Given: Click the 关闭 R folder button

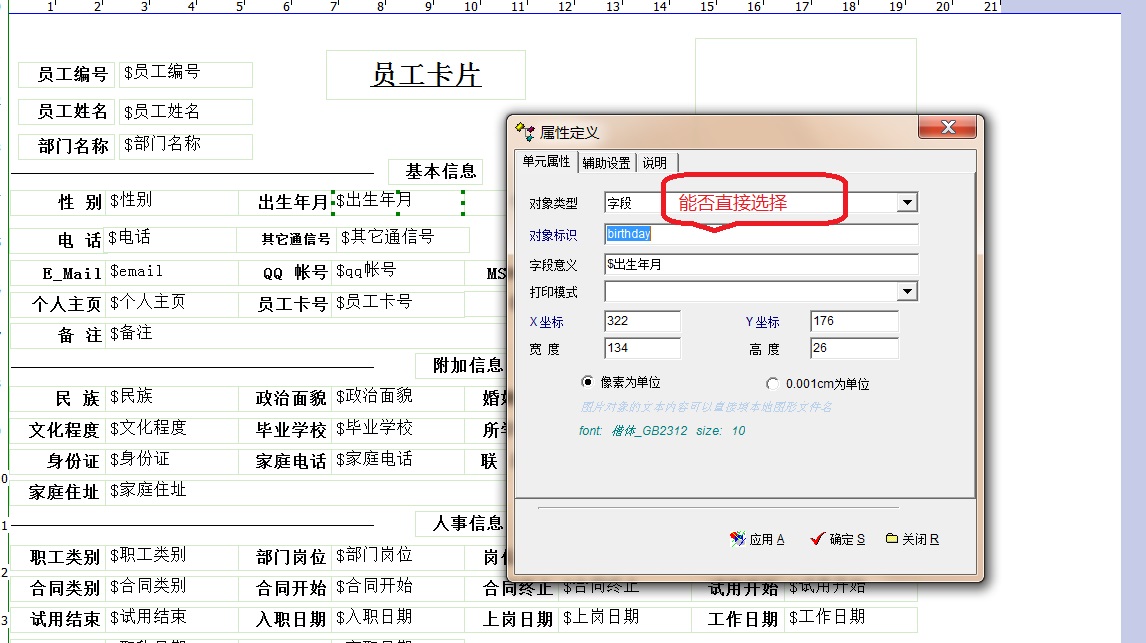Looking at the screenshot, I should click(x=912, y=539).
